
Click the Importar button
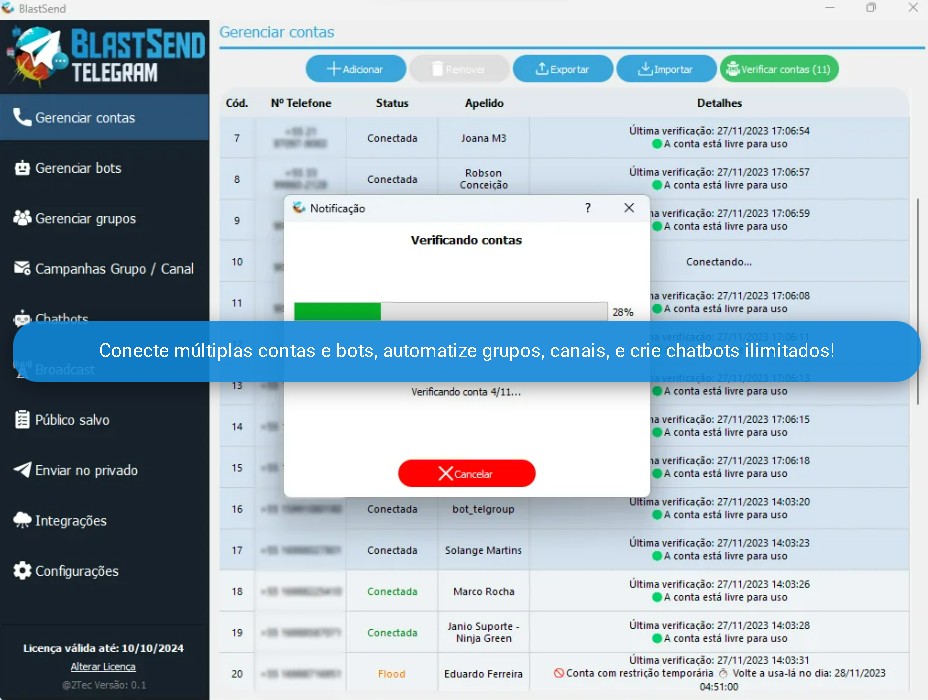coord(664,69)
